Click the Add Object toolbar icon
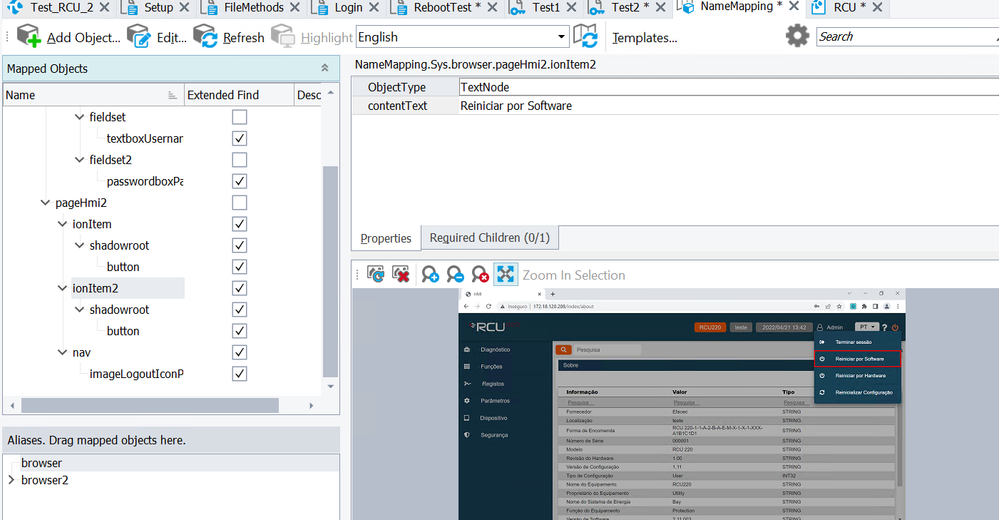999x520 pixels. pos(29,37)
